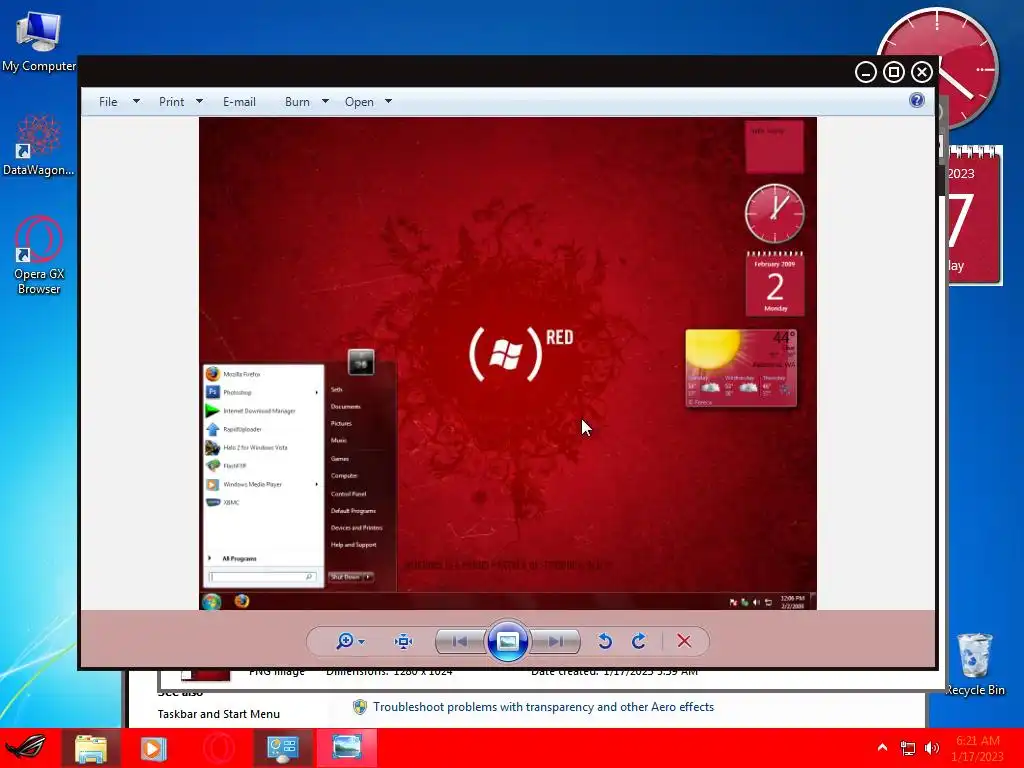Click the Actual size fit-to-window icon
Viewport: 1024px width, 768px height.
point(404,641)
